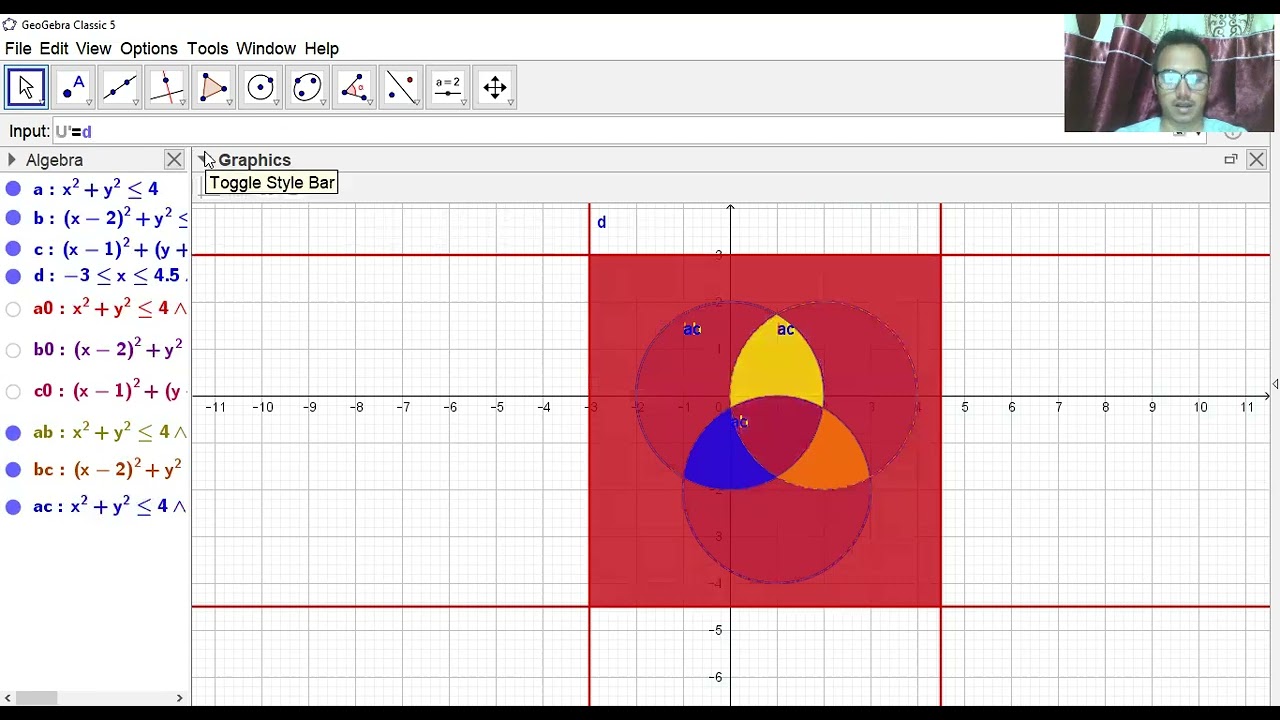This screenshot has width=1280, height=720.
Task: Open the Polygon tool dropdown arrow
Action: click(229, 102)
